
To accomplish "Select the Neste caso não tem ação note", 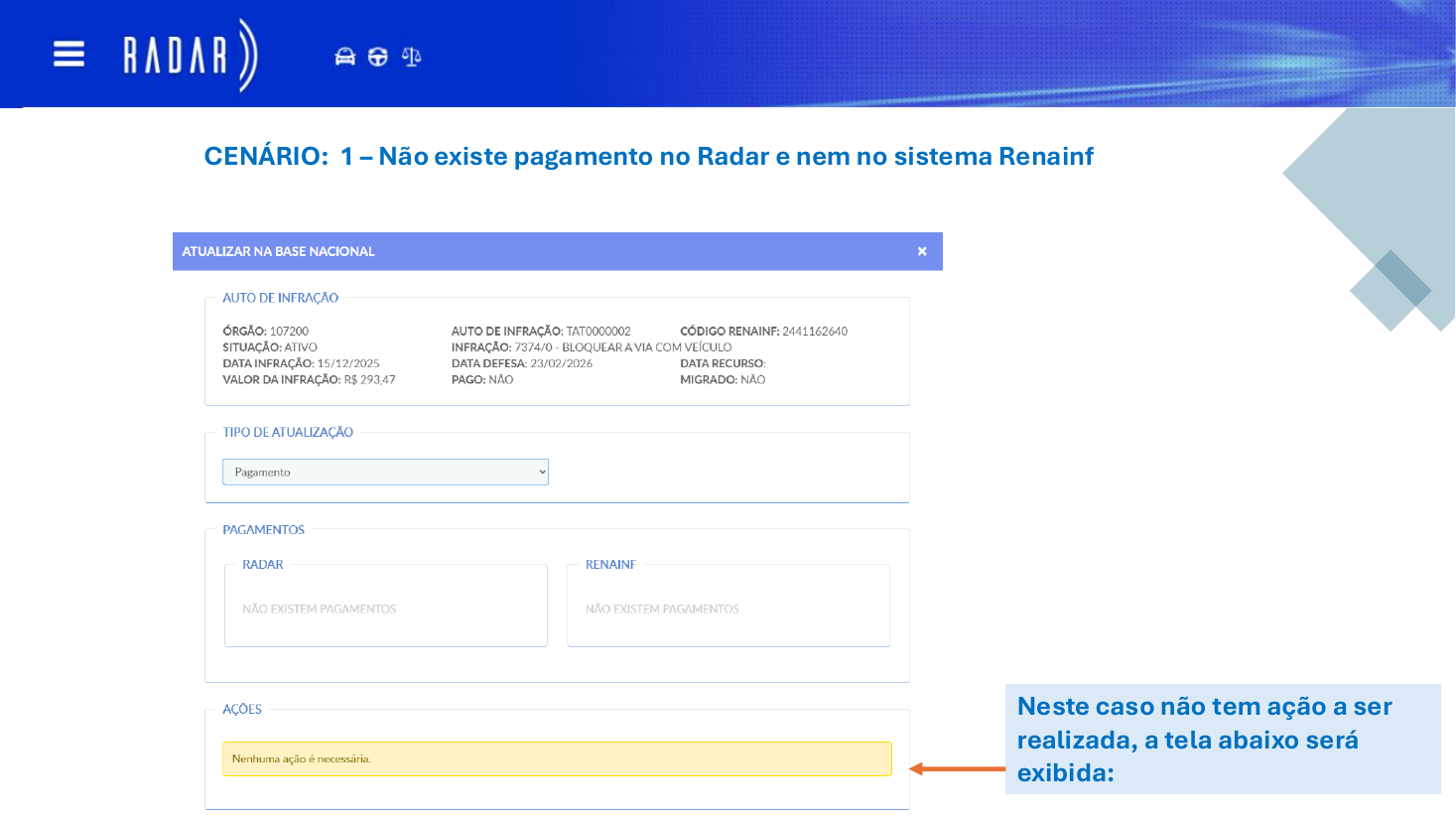I will pos(1223,740).
